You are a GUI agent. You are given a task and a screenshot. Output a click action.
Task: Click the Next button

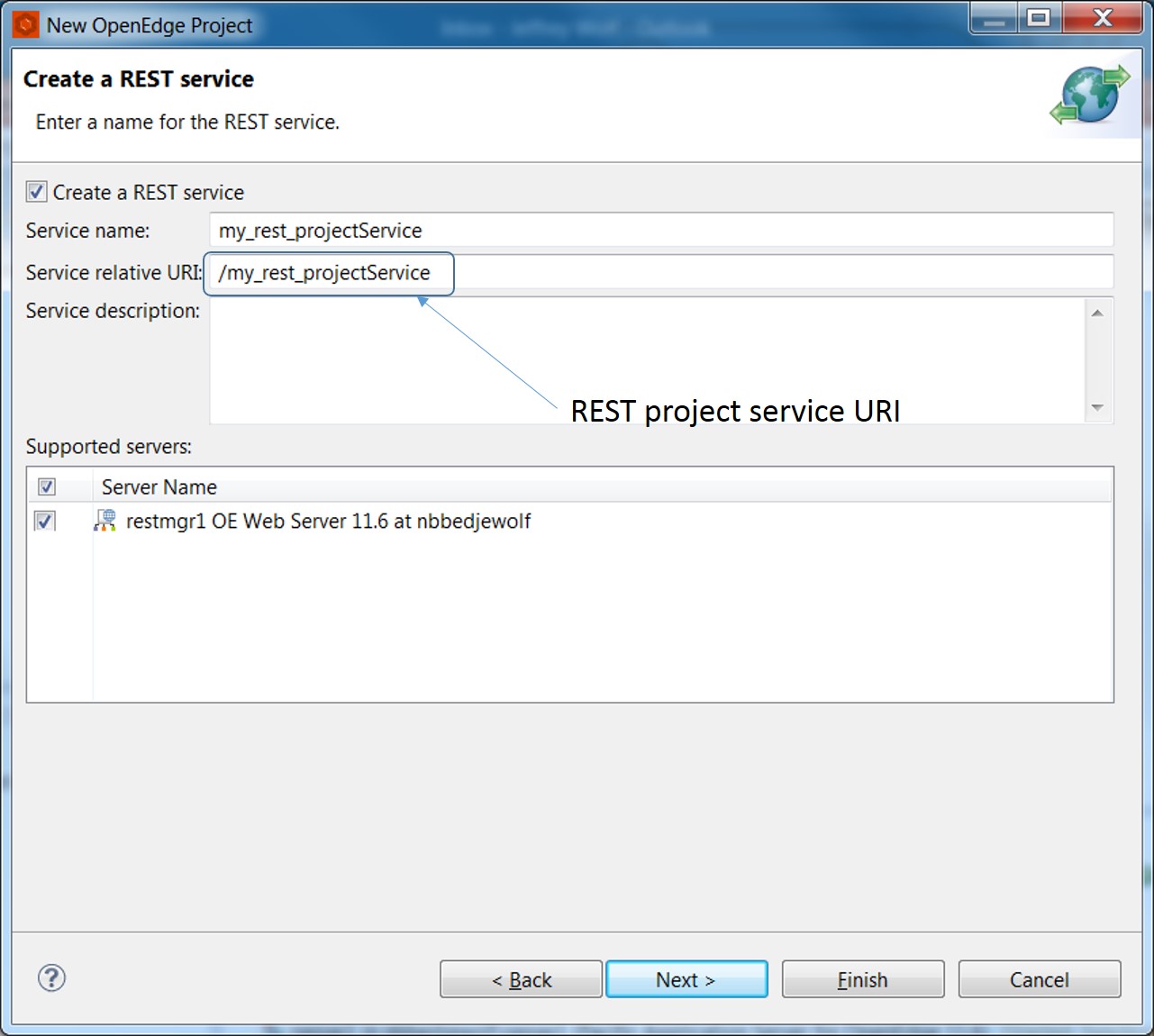pyautogui.click(x=686, y=979)
